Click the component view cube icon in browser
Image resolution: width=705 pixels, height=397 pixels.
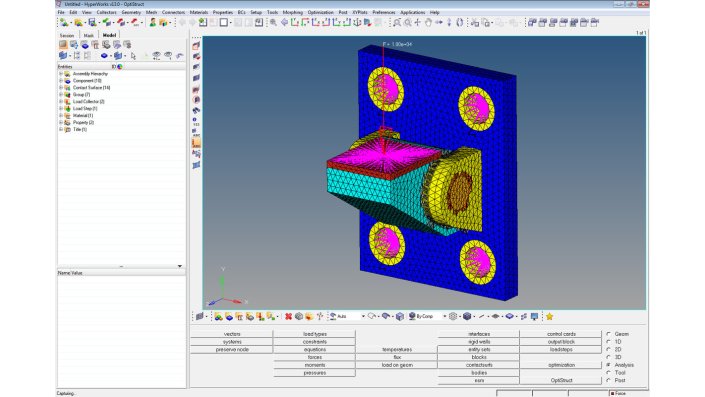pos(63,55)
